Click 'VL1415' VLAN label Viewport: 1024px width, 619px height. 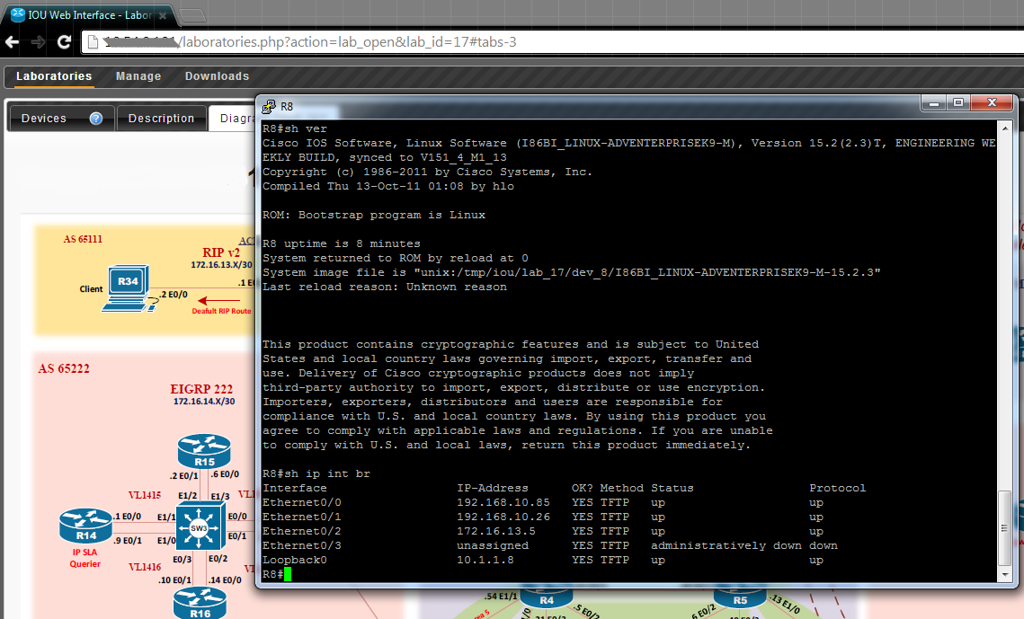click(144, 495)
